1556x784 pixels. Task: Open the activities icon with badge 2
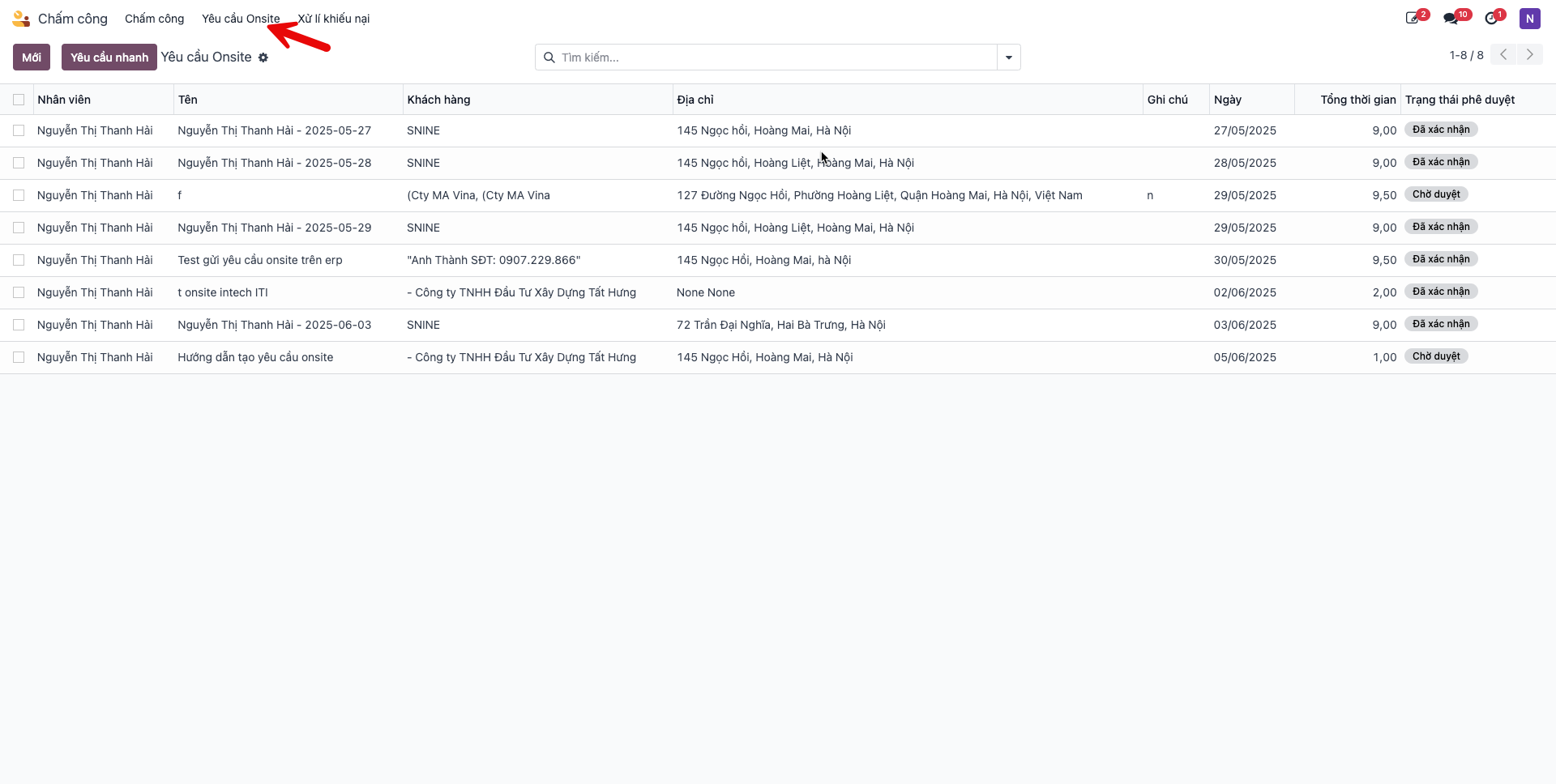tap(1413, 18)
